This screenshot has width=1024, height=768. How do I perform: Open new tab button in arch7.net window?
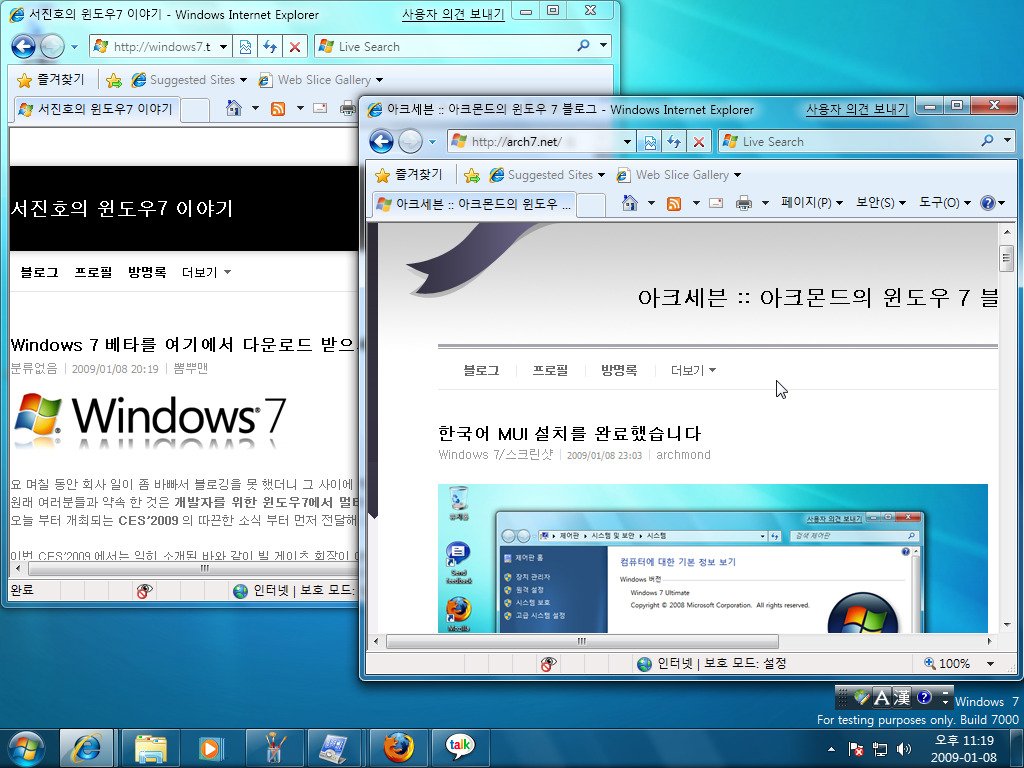591,204
